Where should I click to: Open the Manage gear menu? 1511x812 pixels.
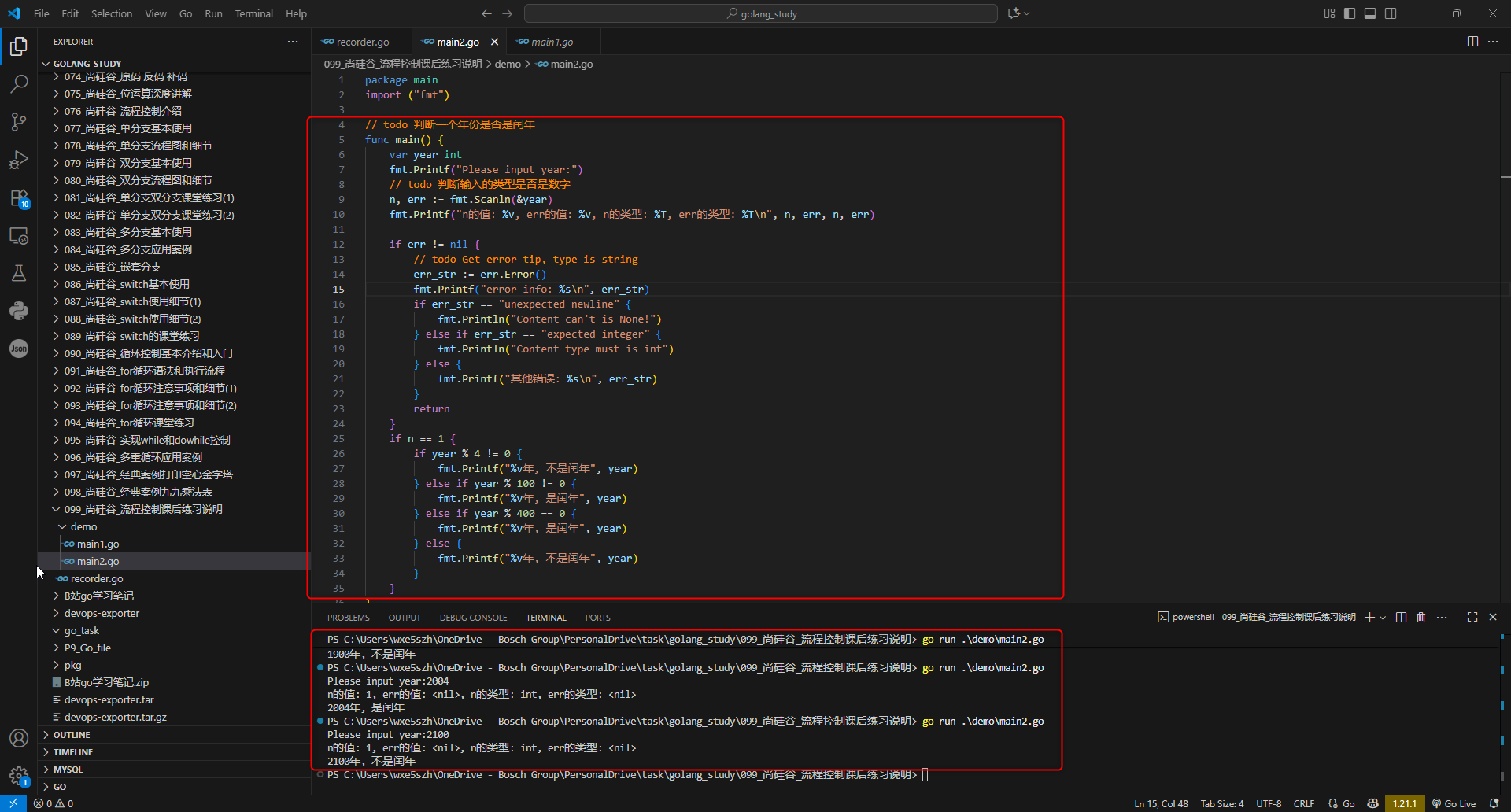pos(19,776)
